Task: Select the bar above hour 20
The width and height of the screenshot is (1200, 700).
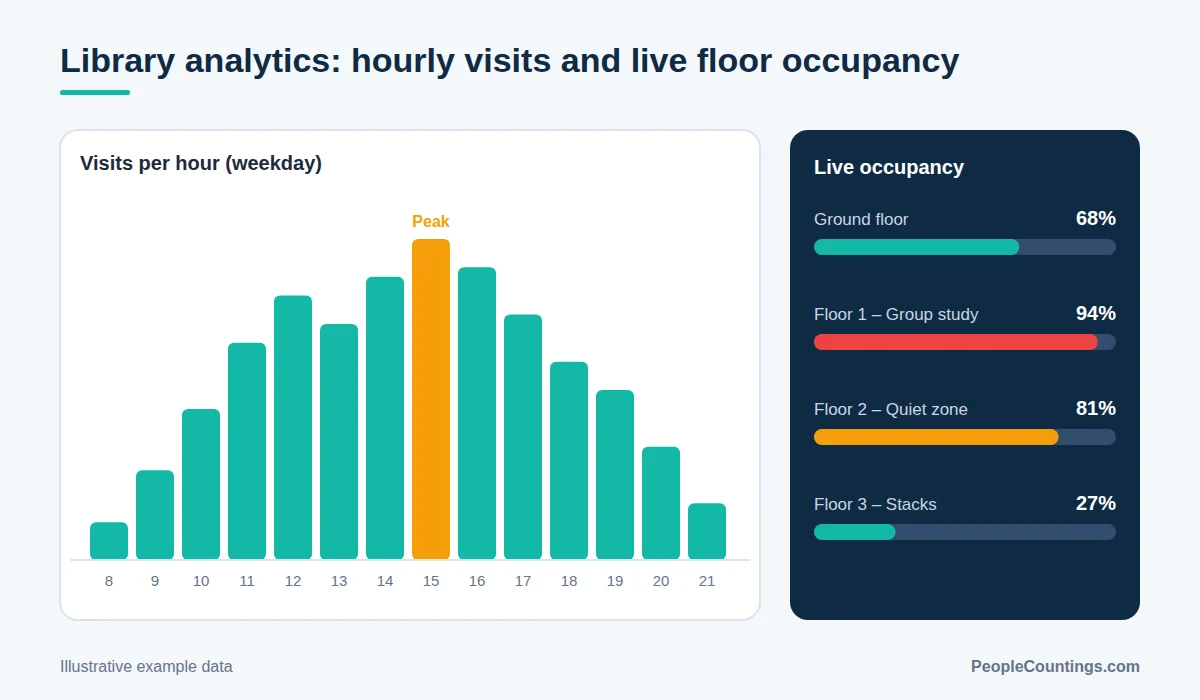Action: pyautogui.click(x=661, y=503)
